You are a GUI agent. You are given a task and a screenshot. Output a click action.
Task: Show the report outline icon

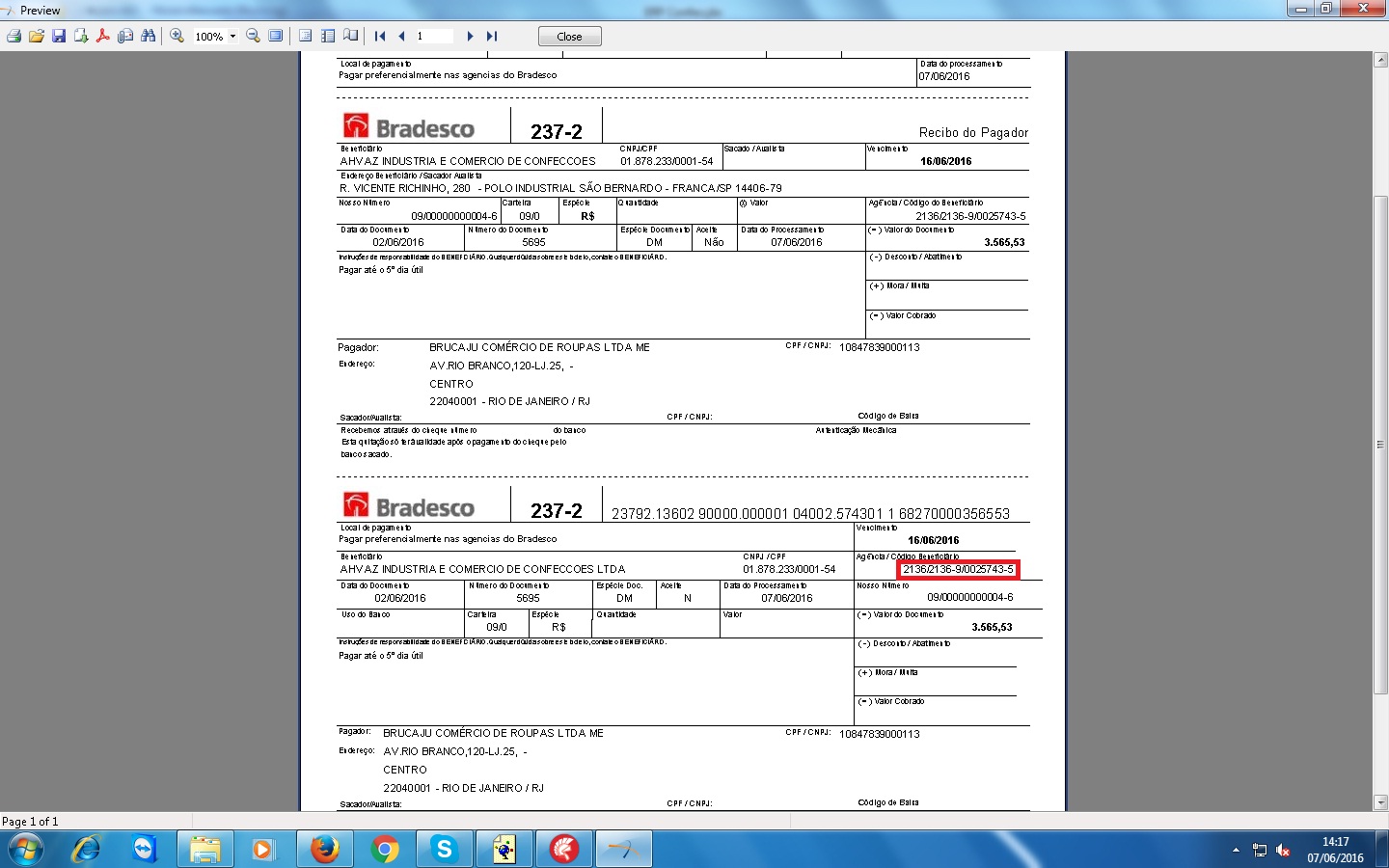(306, 36)
